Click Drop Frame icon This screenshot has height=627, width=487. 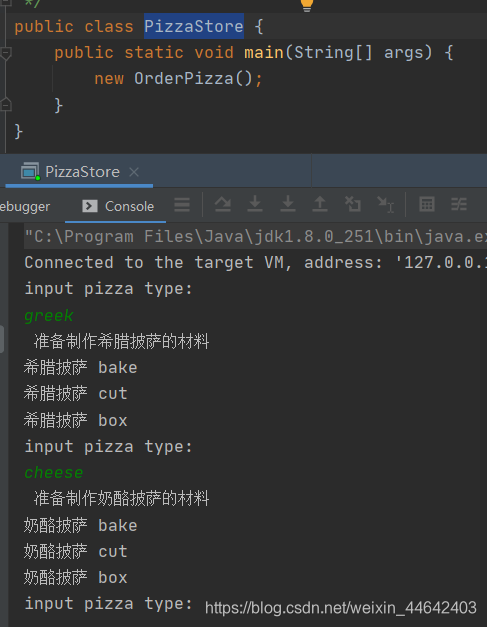click(353, 204)
